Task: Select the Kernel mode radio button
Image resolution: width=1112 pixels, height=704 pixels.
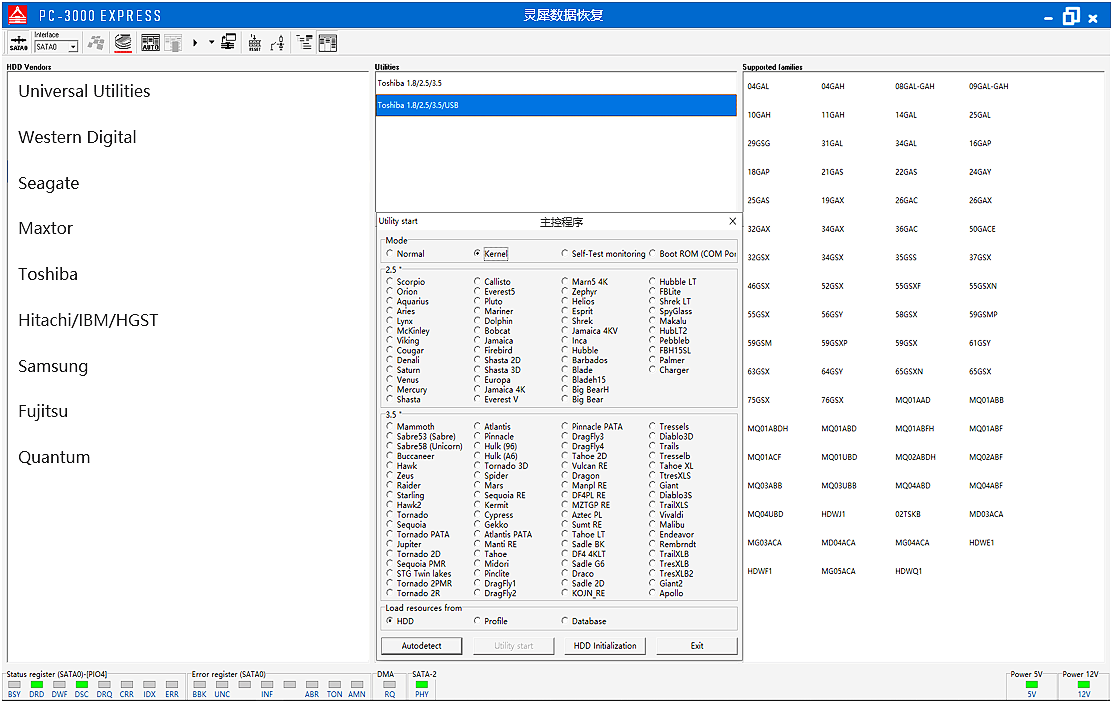Action: pyautogui.click(x=477, y=253)
